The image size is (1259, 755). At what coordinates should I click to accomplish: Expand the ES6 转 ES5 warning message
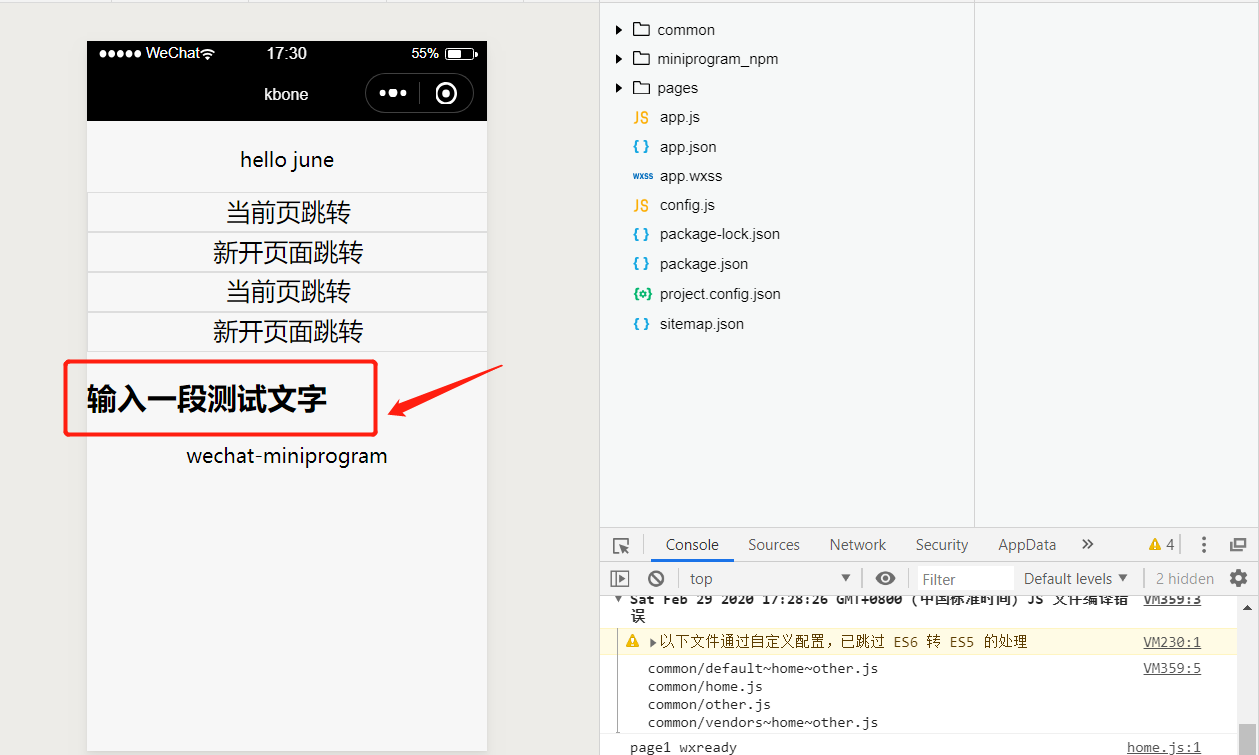(x=653, y=642)
